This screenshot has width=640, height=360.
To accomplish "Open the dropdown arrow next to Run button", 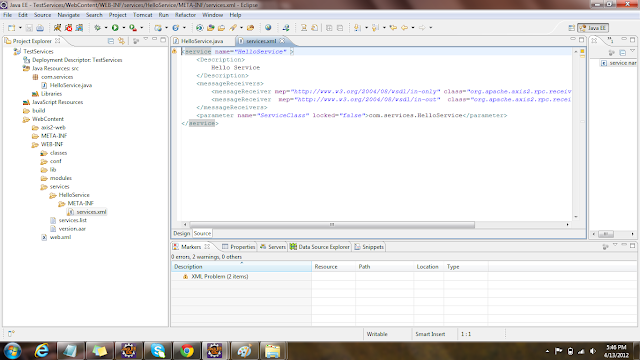I will [x=124, y=28].
